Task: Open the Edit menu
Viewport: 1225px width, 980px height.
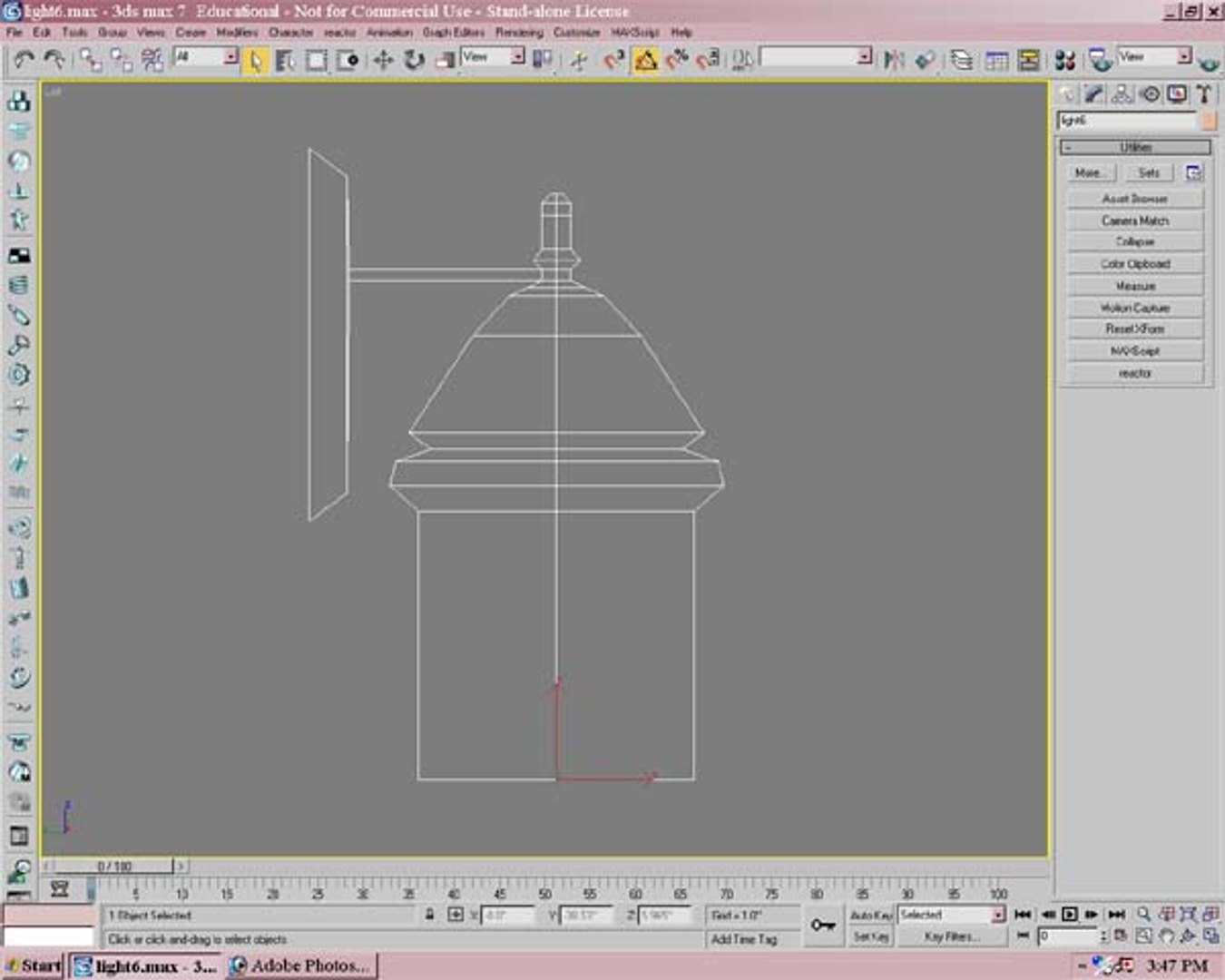Action: click(x=42, y=32)
